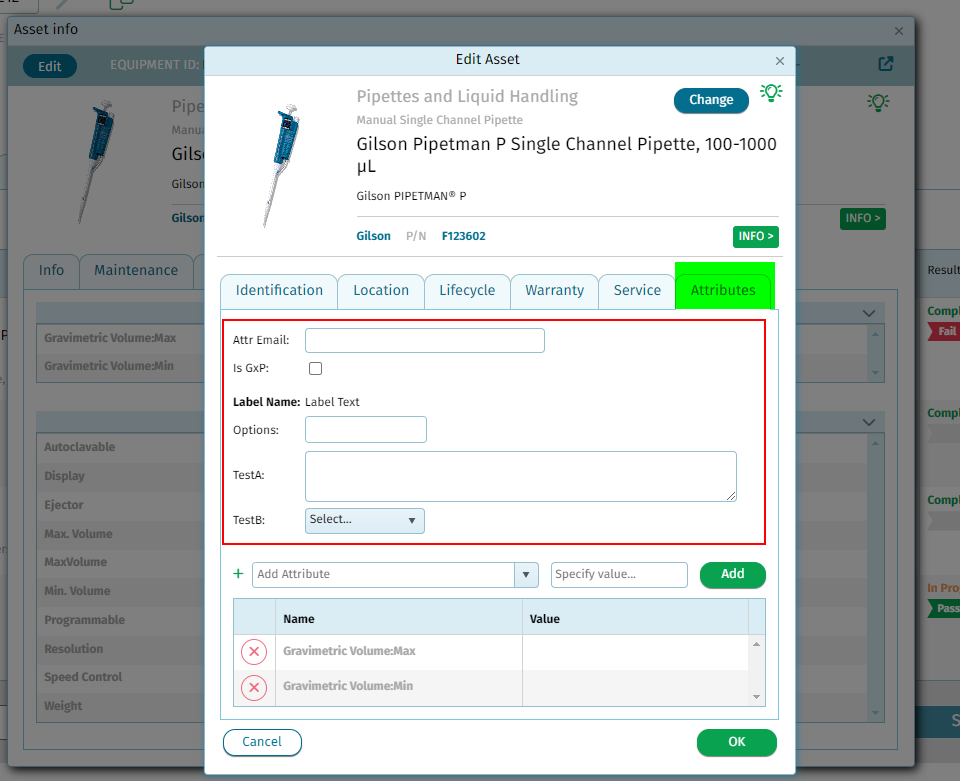
Task: Open the Warranty tab
Action: pyautogui.click(x=554, y=291)
